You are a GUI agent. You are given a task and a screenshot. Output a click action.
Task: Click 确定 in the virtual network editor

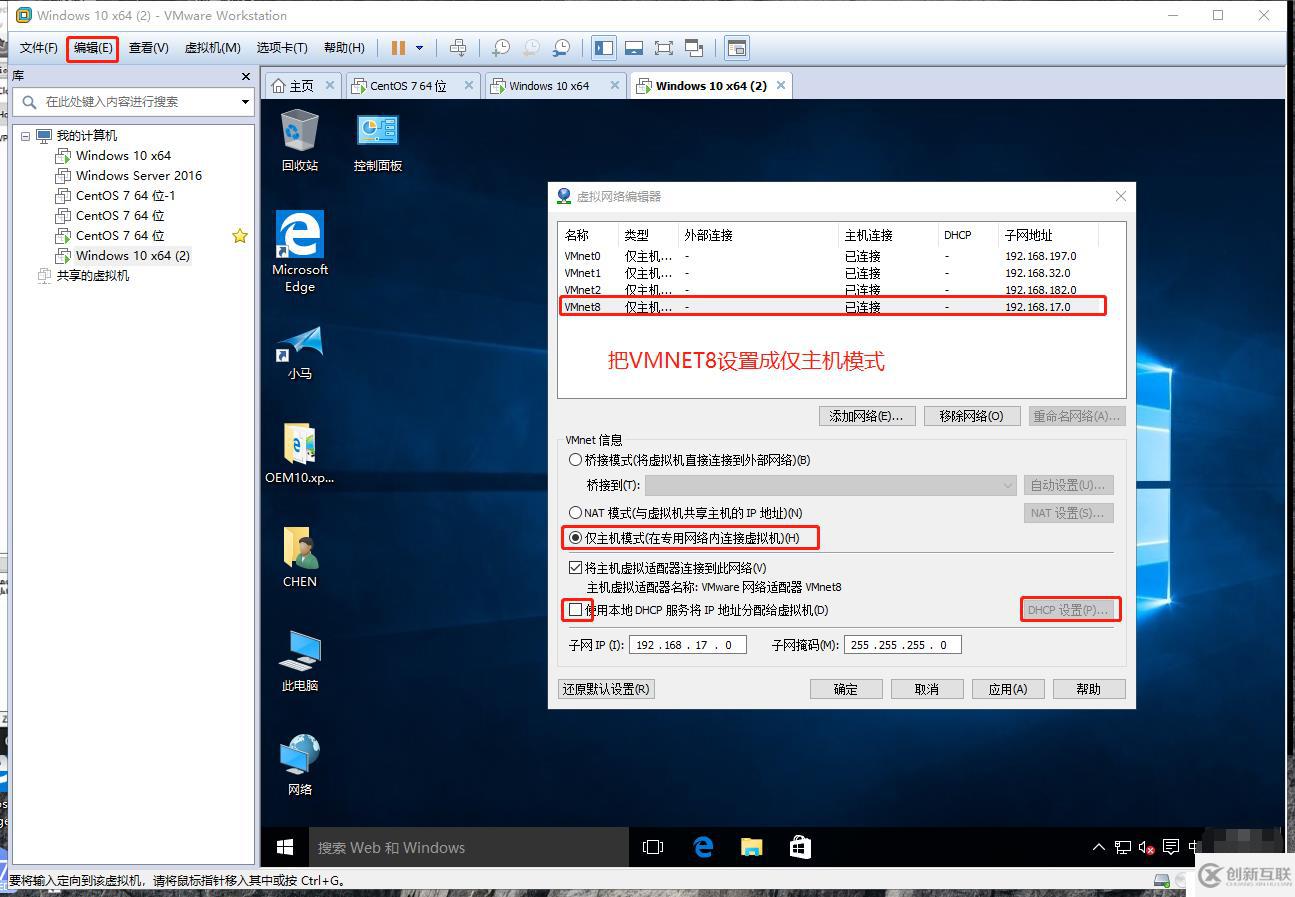(846, 689)
